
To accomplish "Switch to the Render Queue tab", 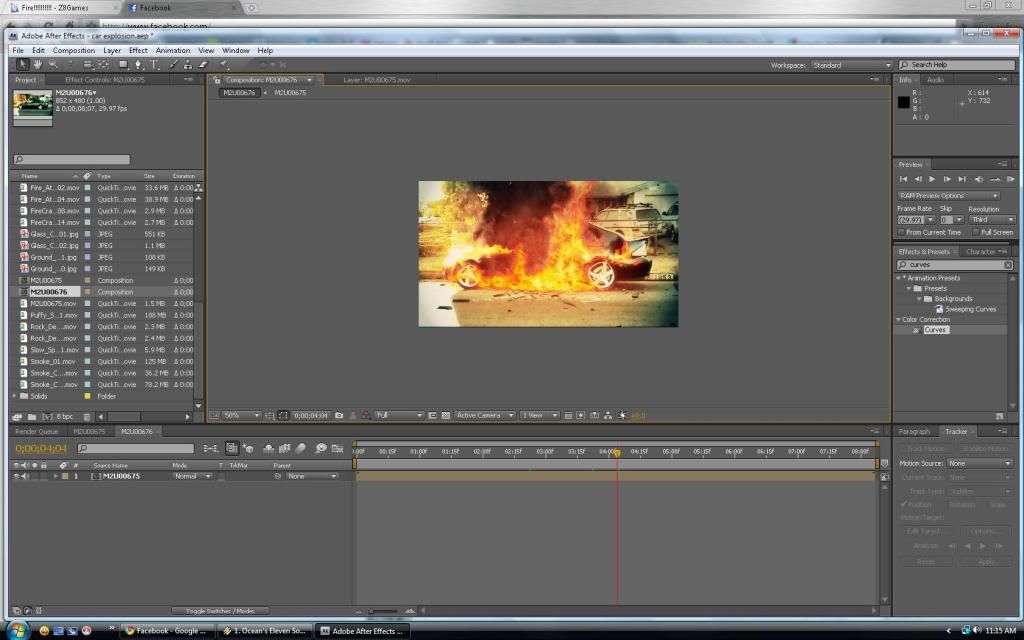I will pos(36,432).
